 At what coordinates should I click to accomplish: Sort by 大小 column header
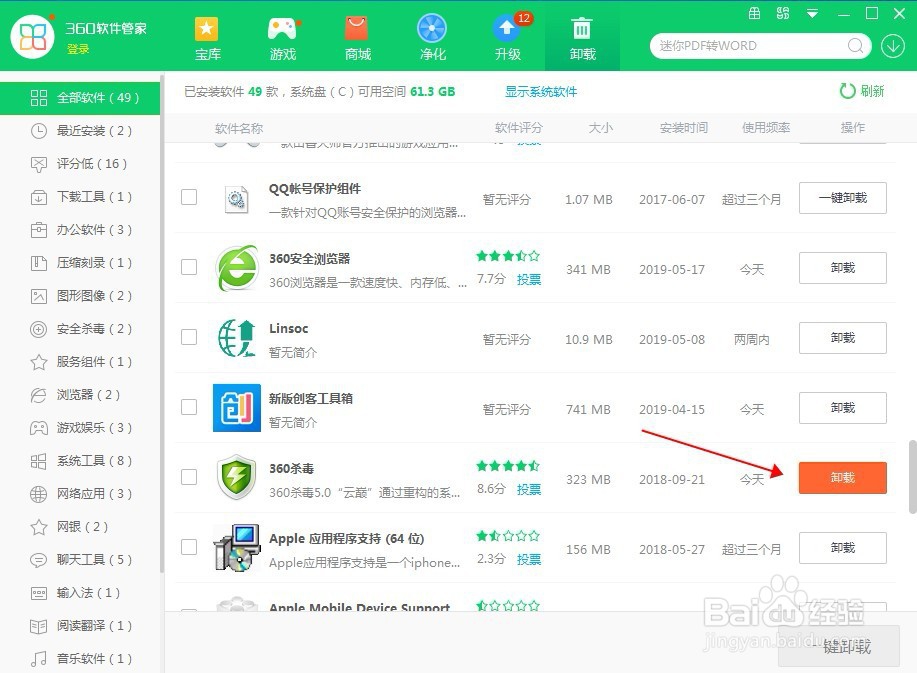pyautogui.click(x=600, y=127)
